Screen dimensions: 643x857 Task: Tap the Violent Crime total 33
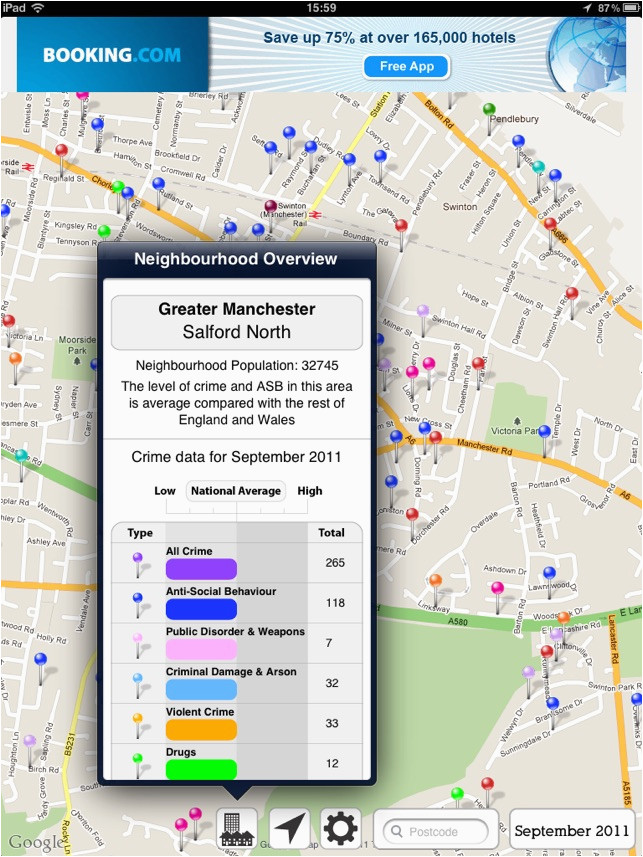[x=332, y=724]
